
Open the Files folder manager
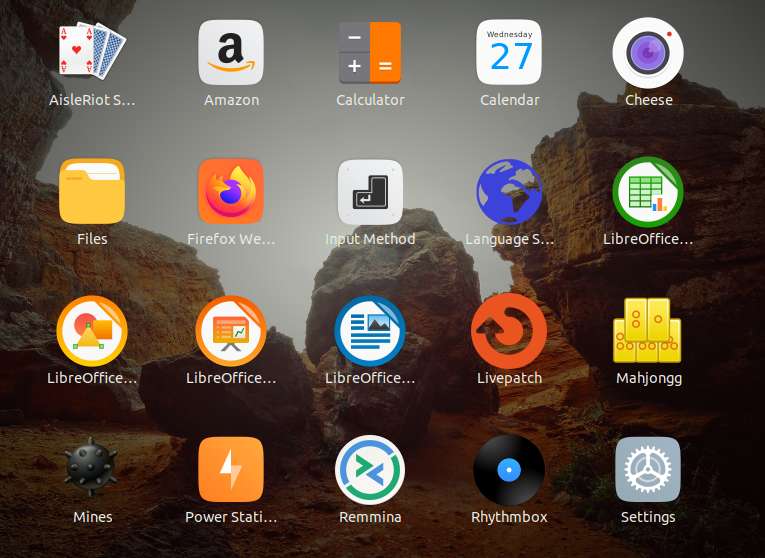pyautogui.click(x=92, y=191)
